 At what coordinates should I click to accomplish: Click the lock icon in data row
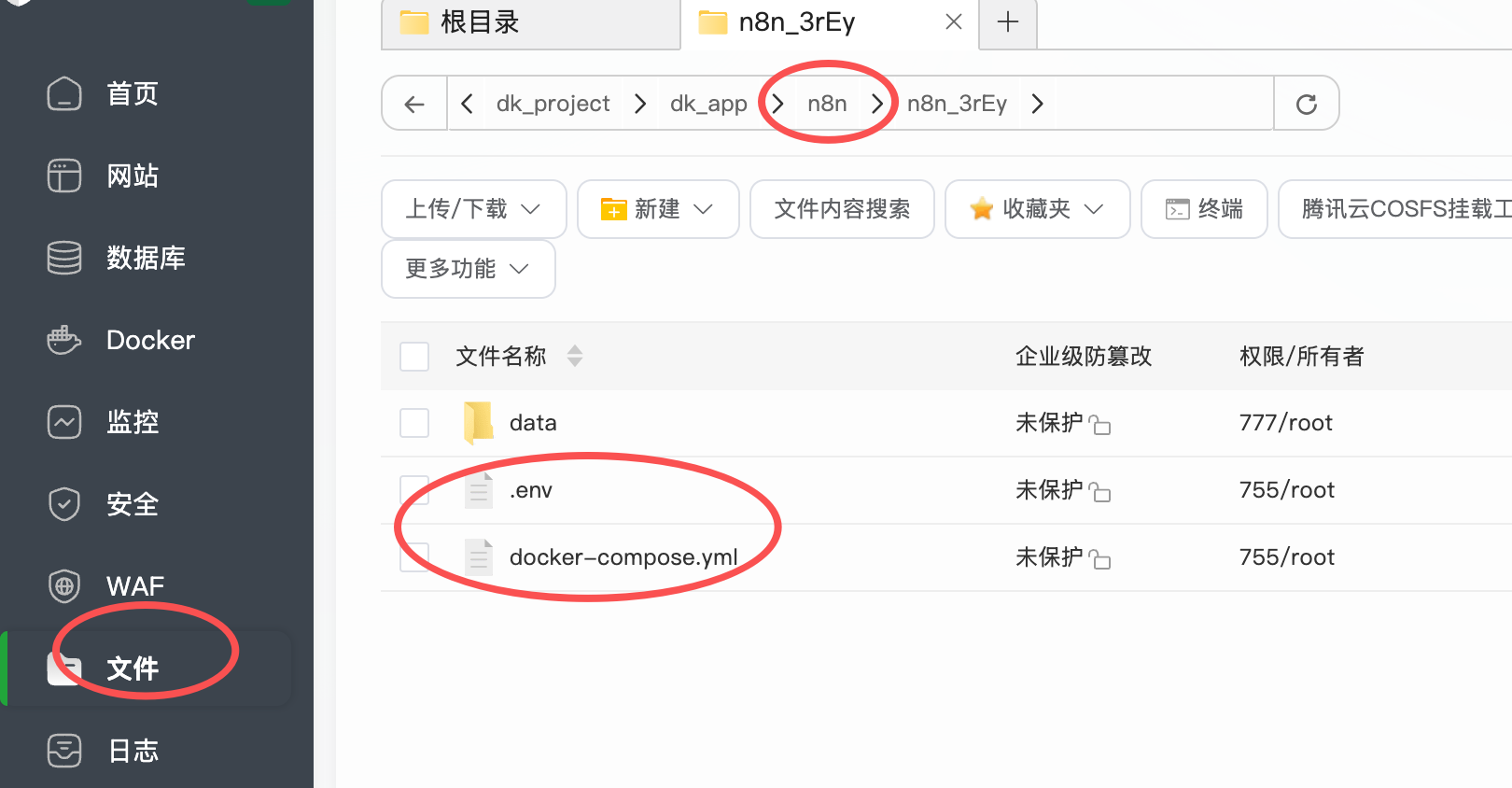tap(1100, 425)
